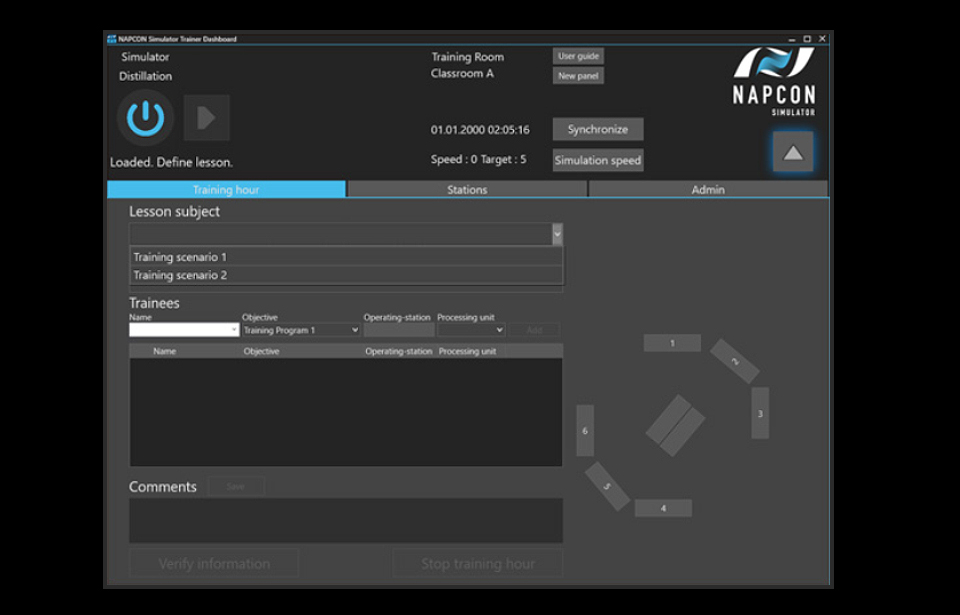This screenshot has height=615, width=960.
Task: Open the User guide
Action: [578, 57]
